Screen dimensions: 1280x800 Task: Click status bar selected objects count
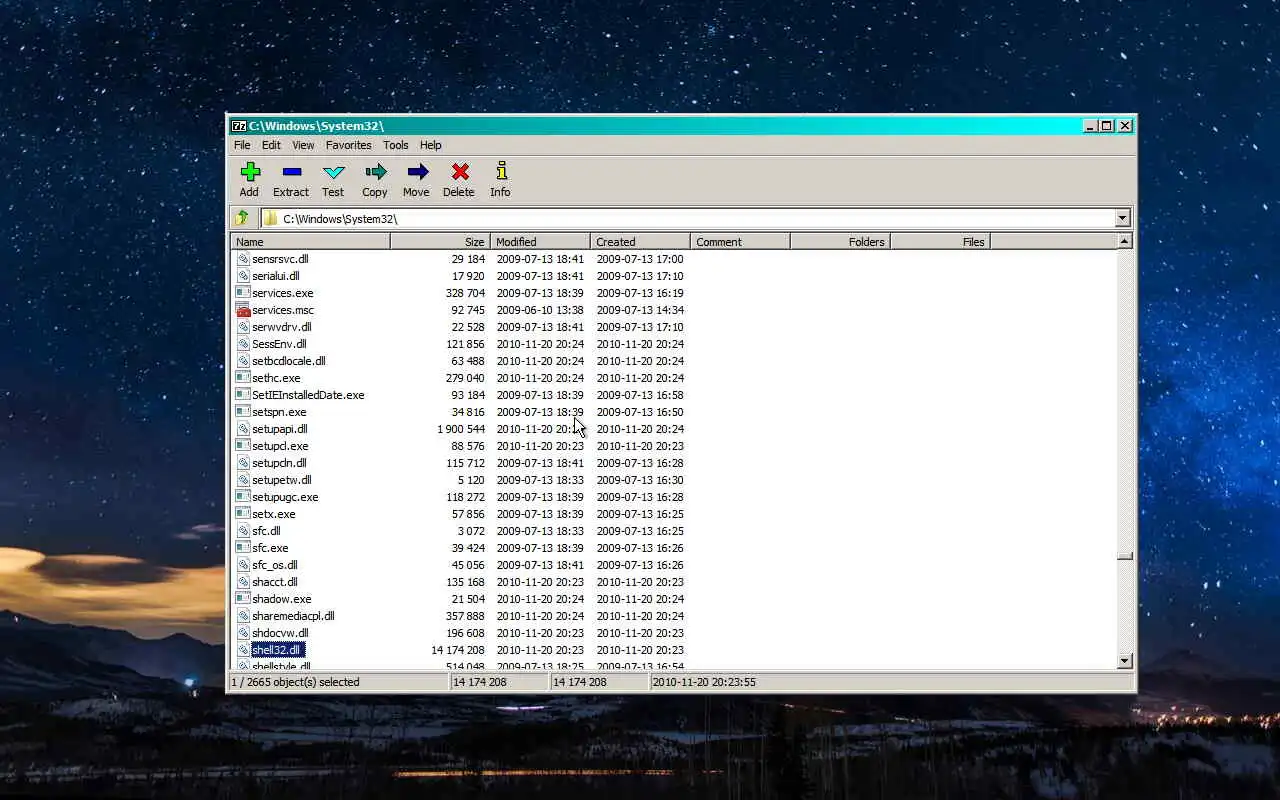[x=295, y=682]
